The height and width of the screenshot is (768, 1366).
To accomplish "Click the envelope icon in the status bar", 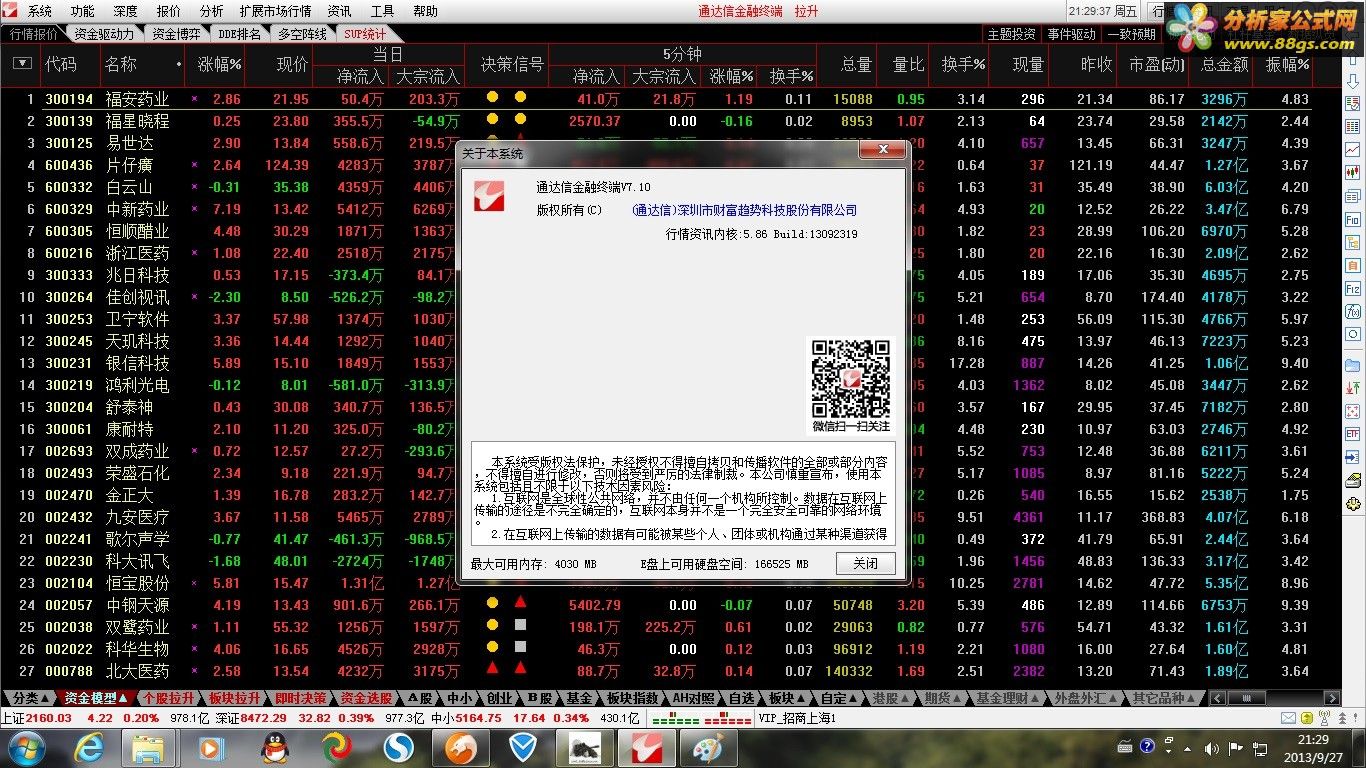I will tap(1288, 718).
